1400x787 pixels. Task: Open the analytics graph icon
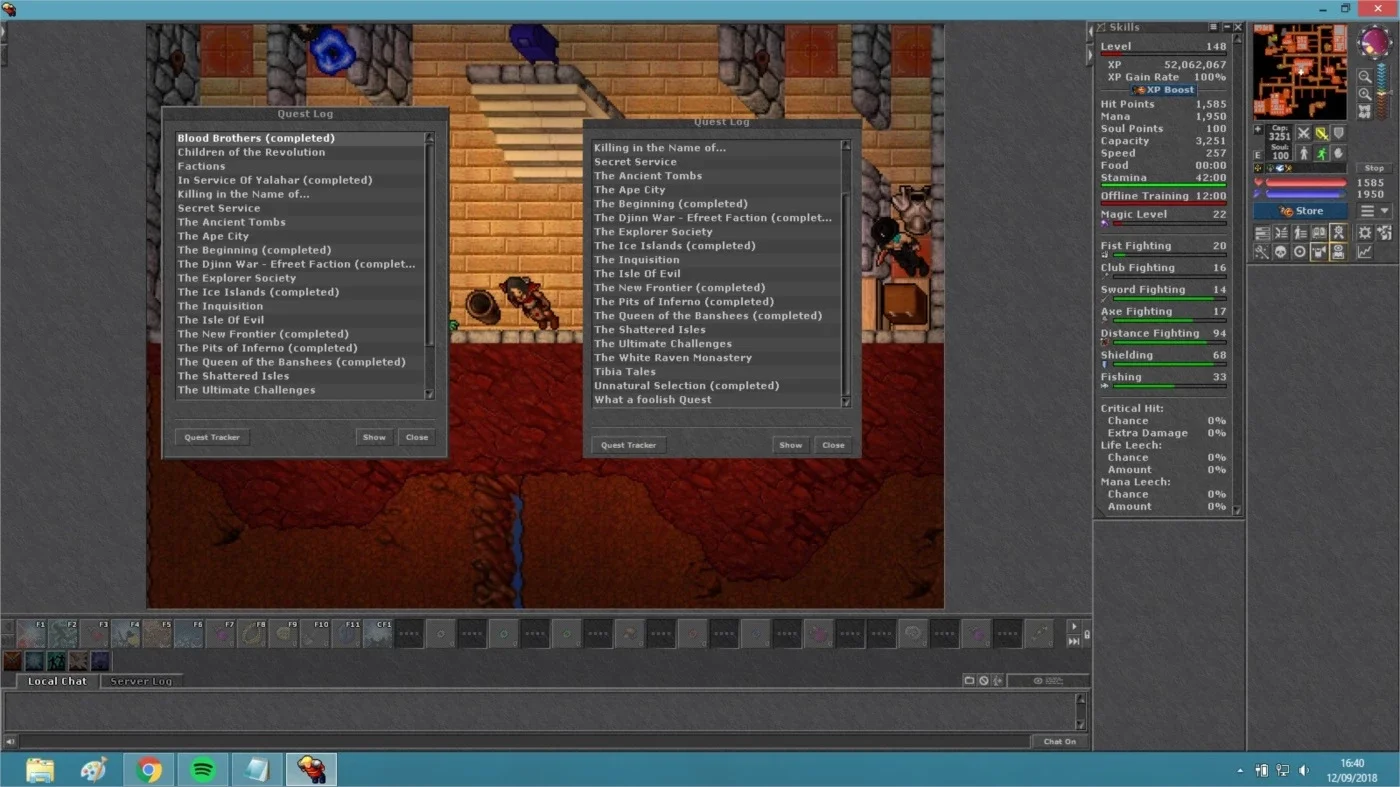(x=1364, y=252)
